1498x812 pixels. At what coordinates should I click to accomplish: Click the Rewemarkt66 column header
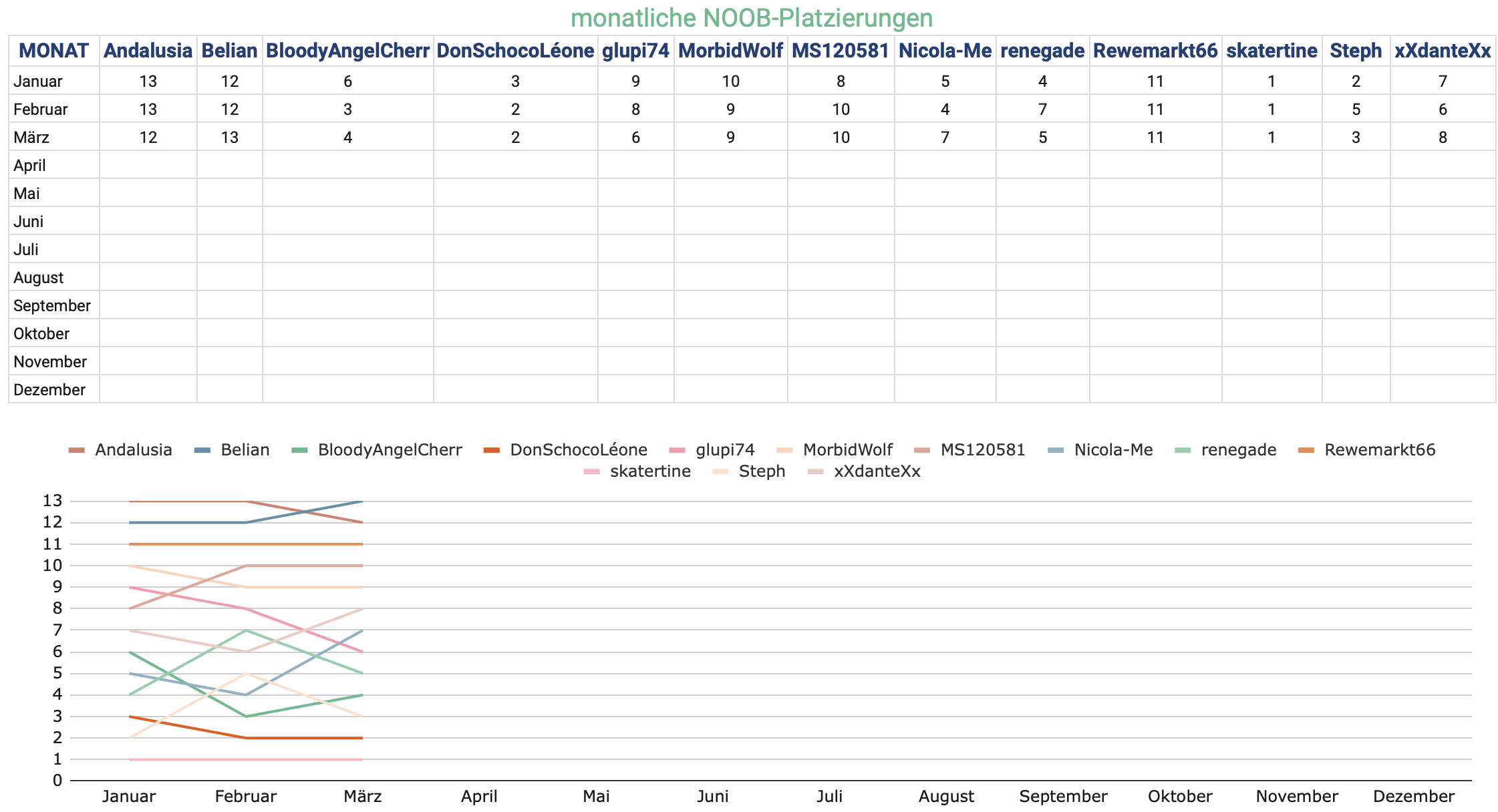pos(1156,51)
